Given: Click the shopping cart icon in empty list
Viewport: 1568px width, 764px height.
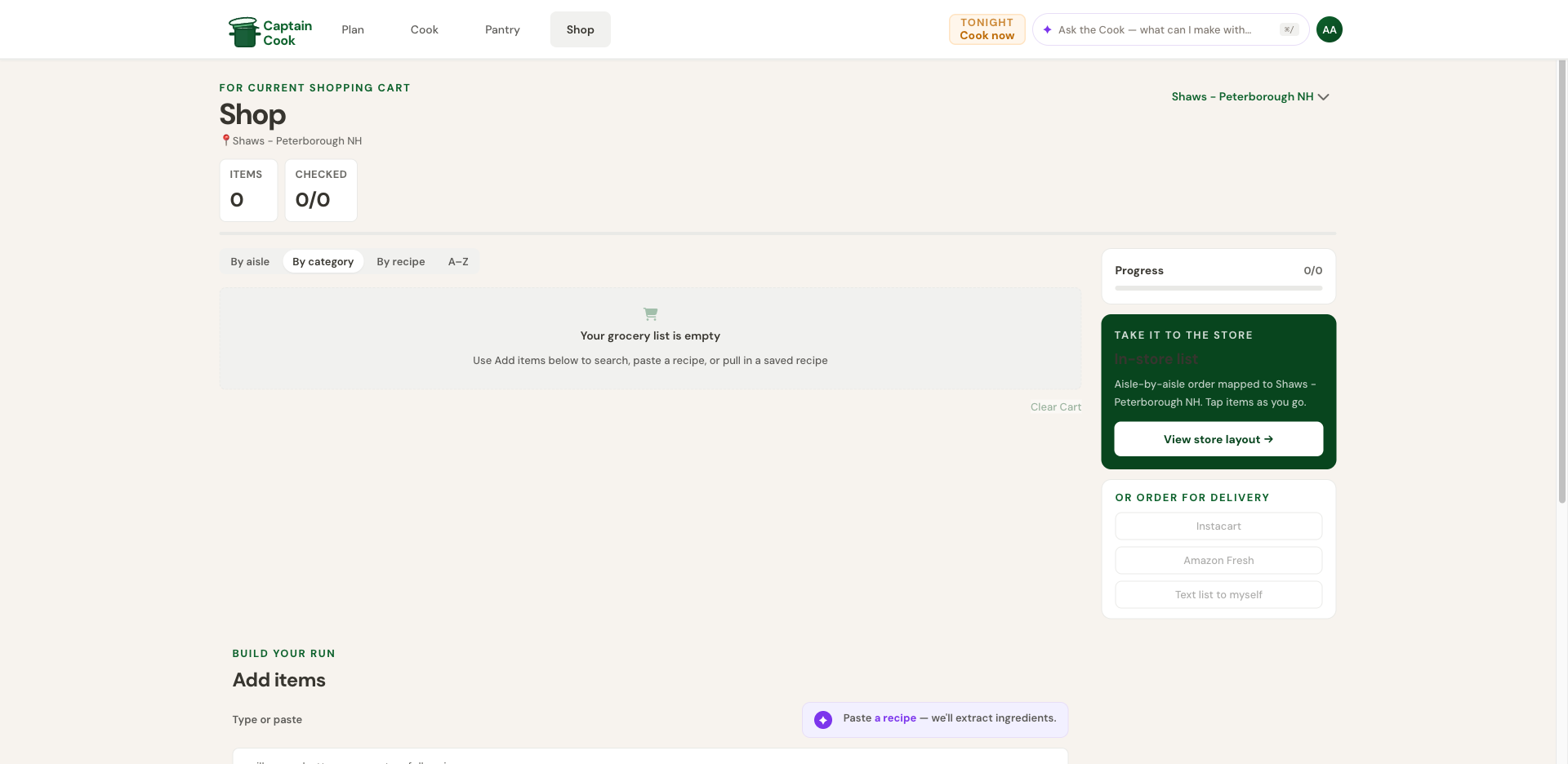Looking at the screenshot, I should point(650,313).
